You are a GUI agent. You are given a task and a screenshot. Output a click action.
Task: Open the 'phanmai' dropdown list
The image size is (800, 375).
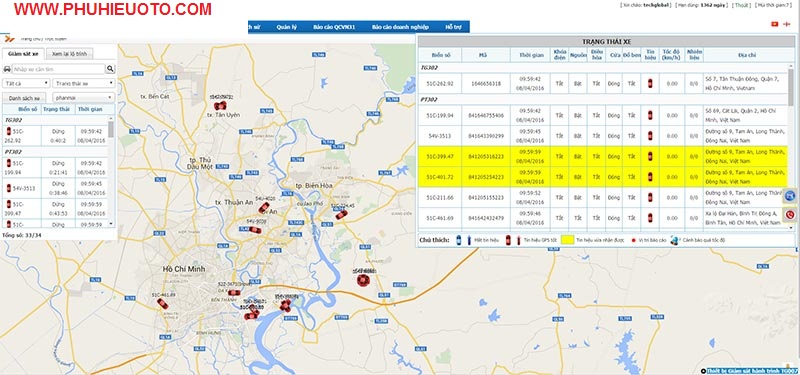point(84,97)
